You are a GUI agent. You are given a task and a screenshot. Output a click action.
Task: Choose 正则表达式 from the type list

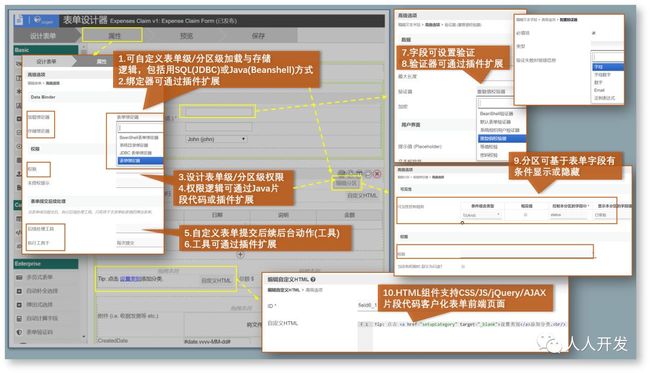click(x=604, y=98)
